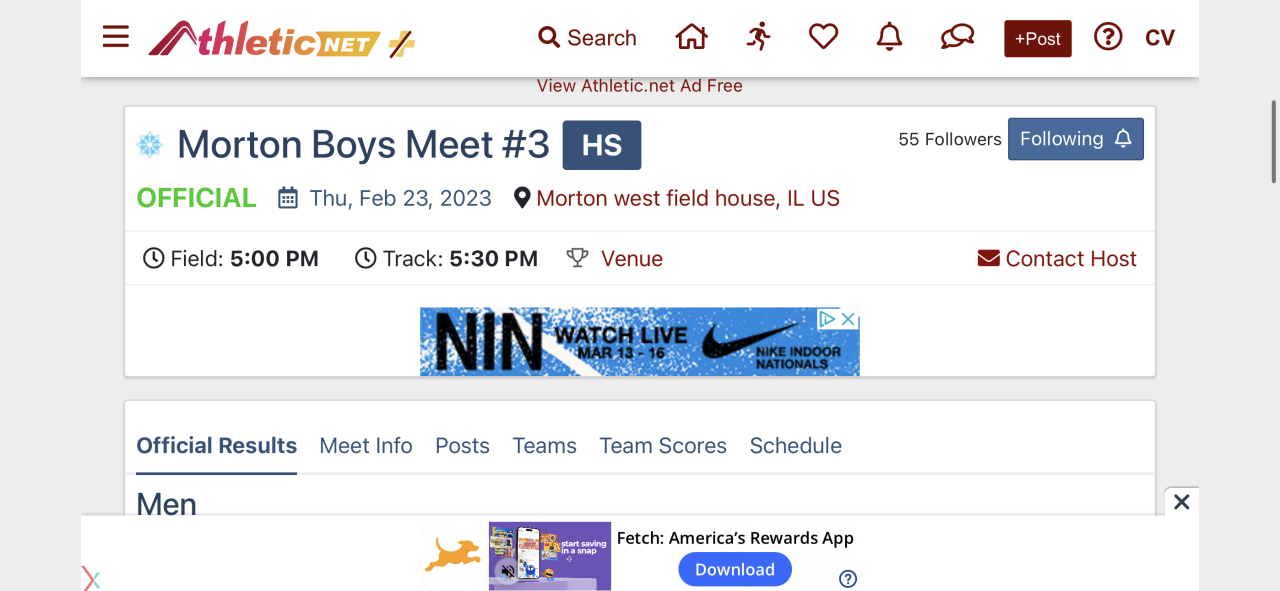
Task: Click the Search magnifier icon
Action: click(x=549, y=38)
